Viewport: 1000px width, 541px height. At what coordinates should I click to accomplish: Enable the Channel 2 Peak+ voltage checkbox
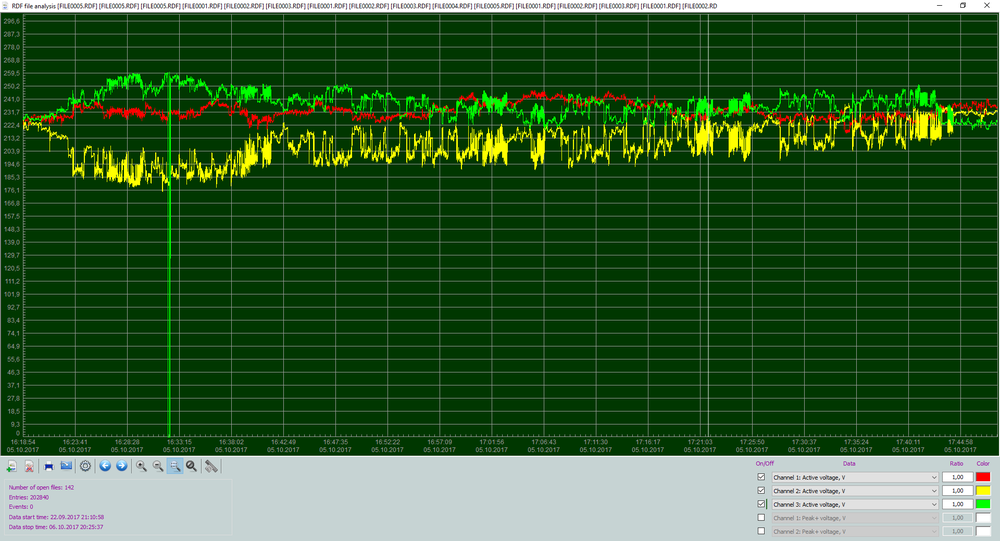761,531
